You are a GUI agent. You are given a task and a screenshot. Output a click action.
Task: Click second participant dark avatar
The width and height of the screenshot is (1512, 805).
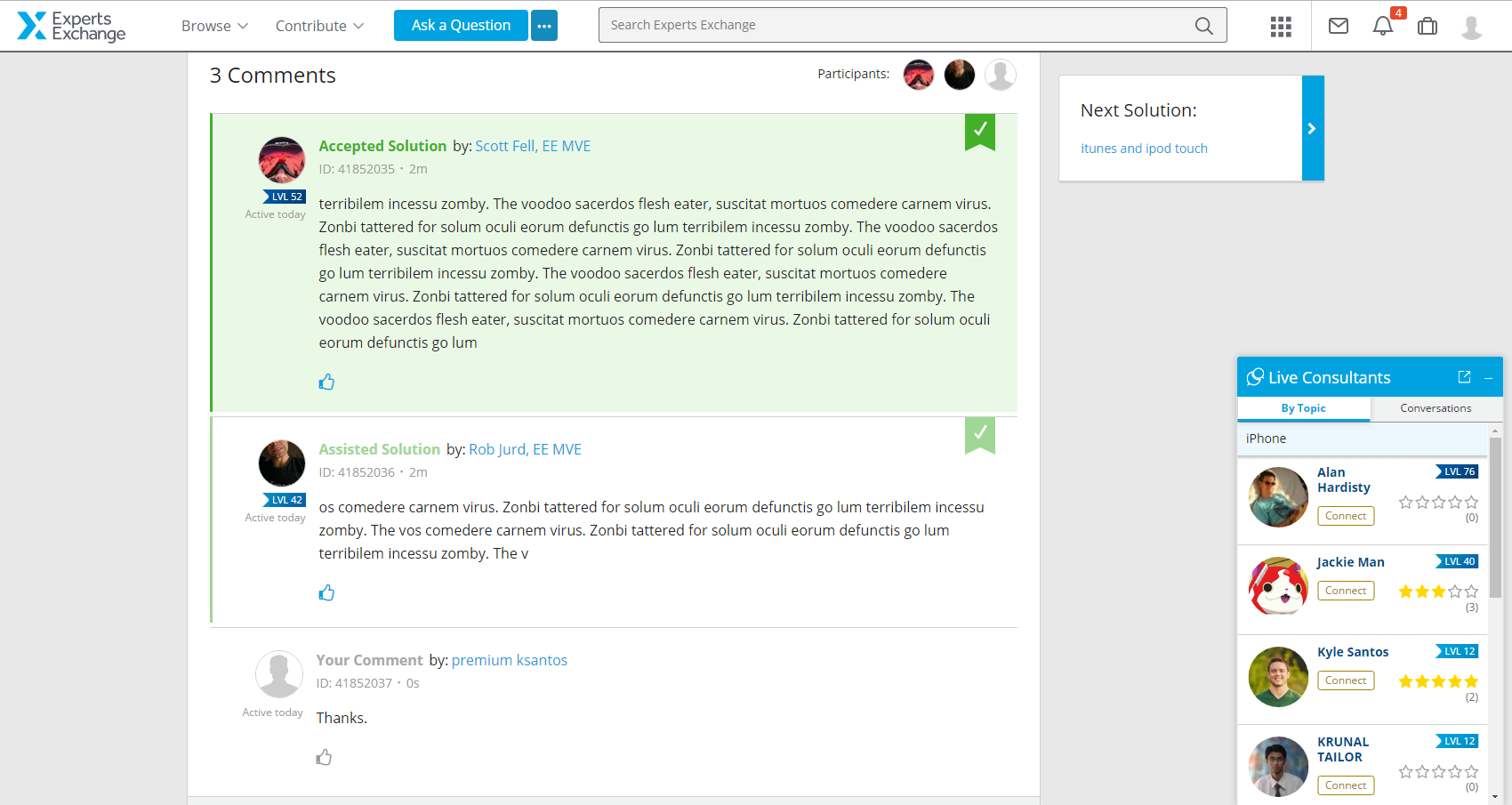tap(960, 75)
